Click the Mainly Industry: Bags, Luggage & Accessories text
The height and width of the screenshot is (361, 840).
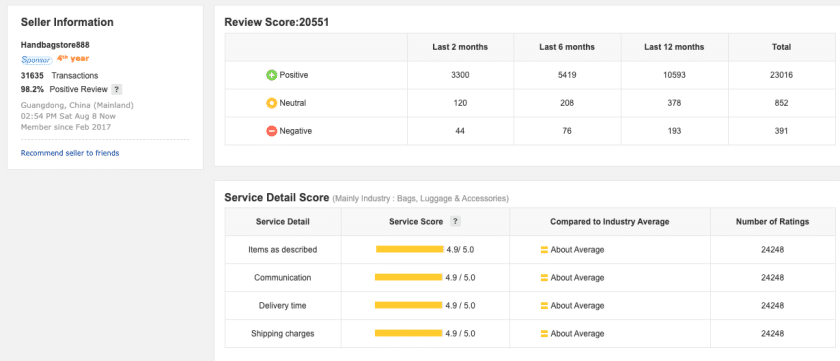coord(421,199)
